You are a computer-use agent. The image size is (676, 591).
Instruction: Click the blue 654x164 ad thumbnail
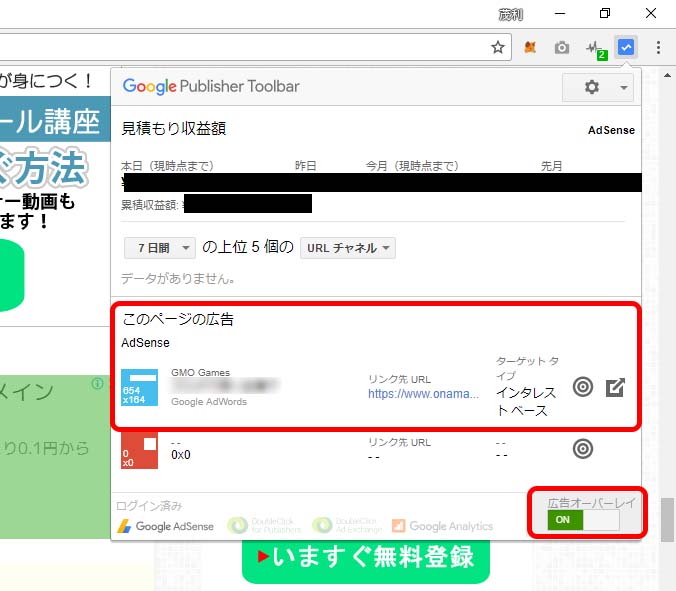[139, 387]
